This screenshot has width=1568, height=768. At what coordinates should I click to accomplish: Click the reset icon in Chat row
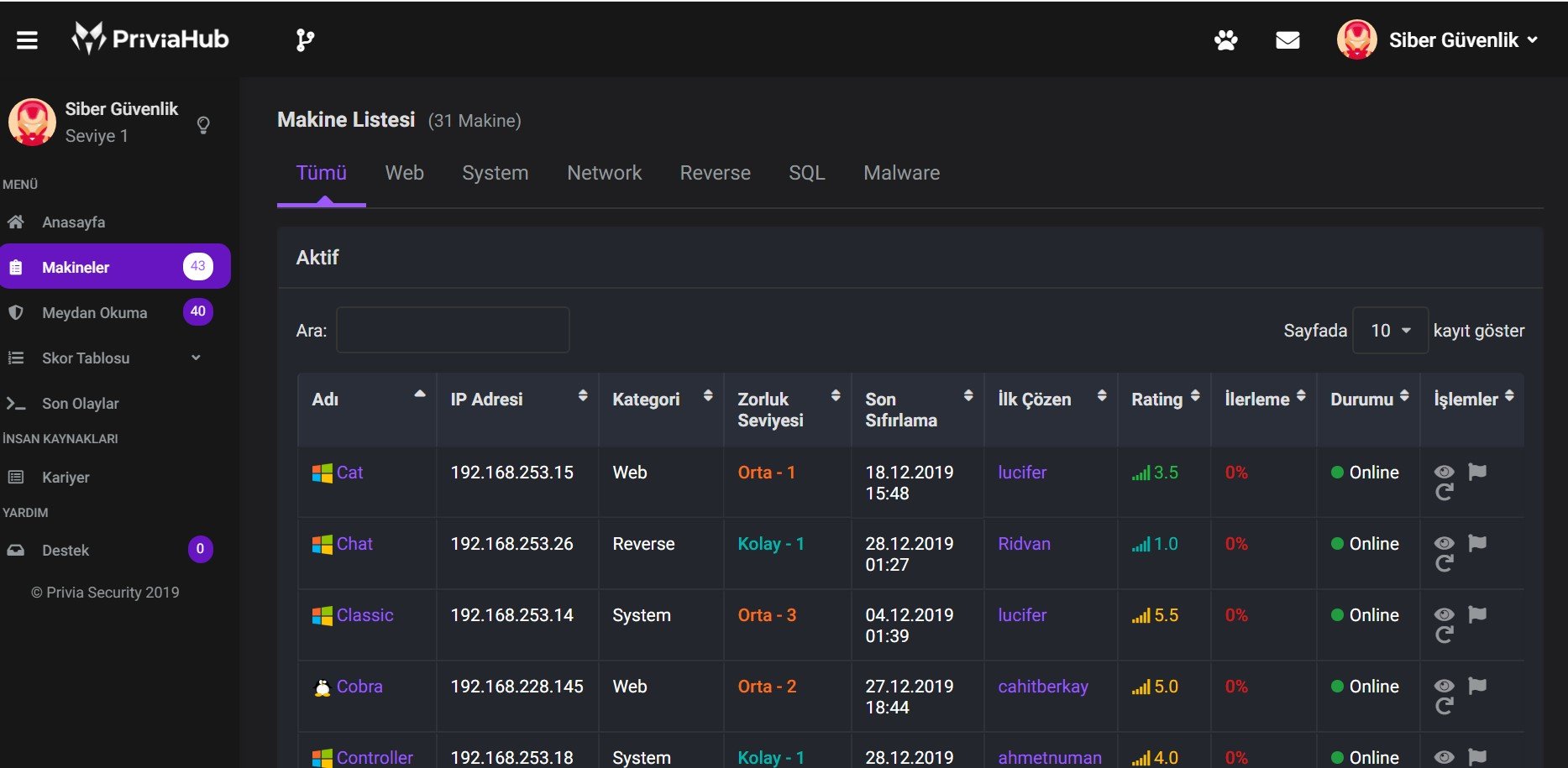[1444, 564]
